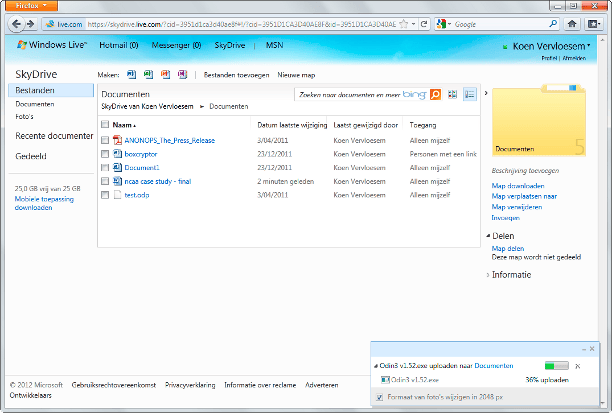Screen dimensions: 612x413
Task: Click the PDF icon of ANONOPS_The_Press_Release
Action: point(117,140)
